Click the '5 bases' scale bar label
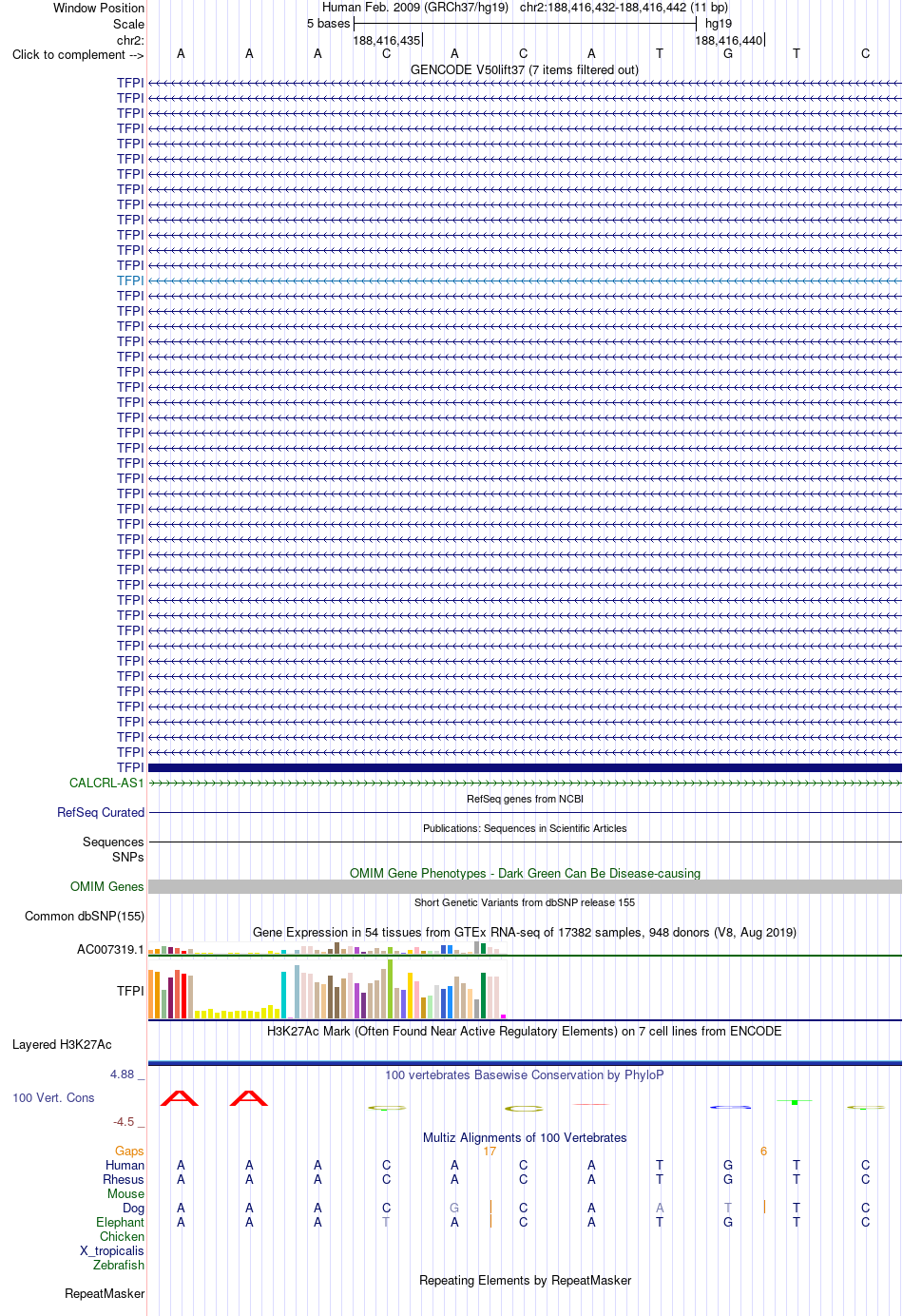Viewport: 903px width, 1316px height. click(328, 24)
